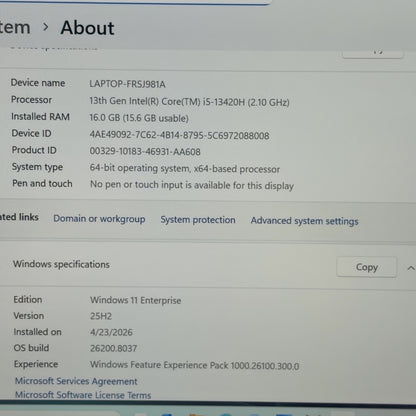416x416 pixels.
Task: Click the Installed on label
Action: pos(37,332)
